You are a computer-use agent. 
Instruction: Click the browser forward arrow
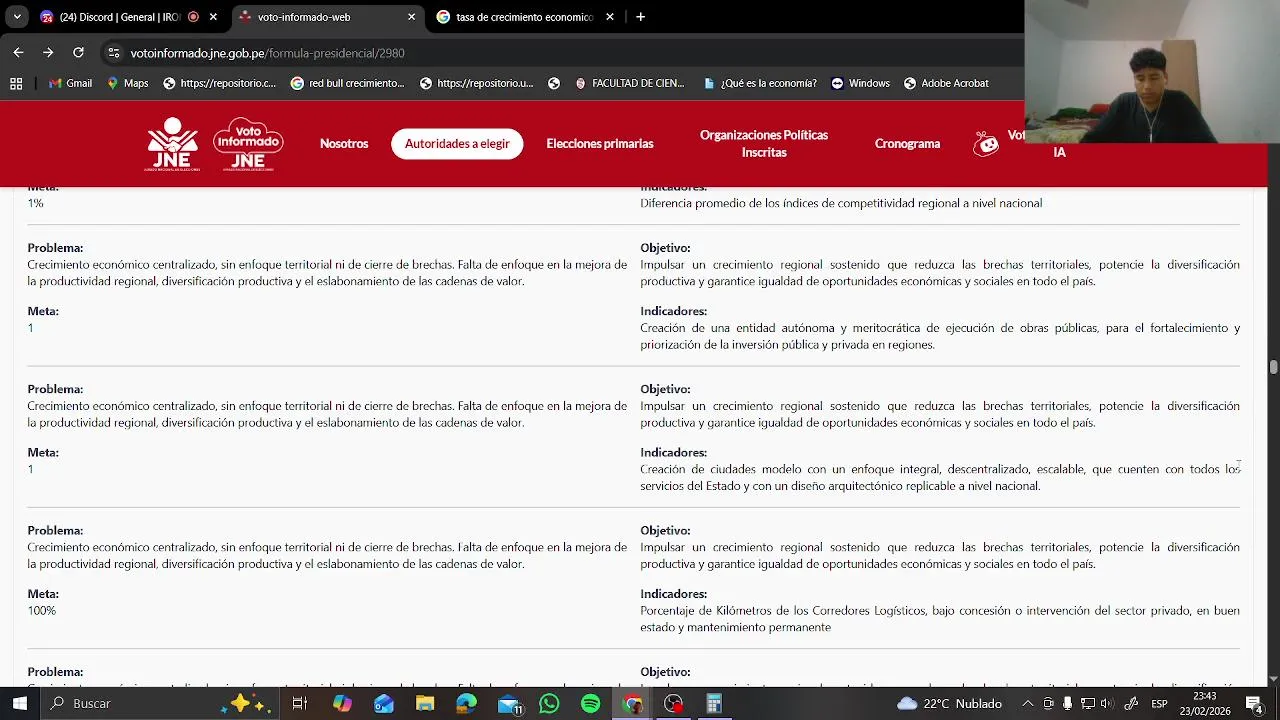48,52
